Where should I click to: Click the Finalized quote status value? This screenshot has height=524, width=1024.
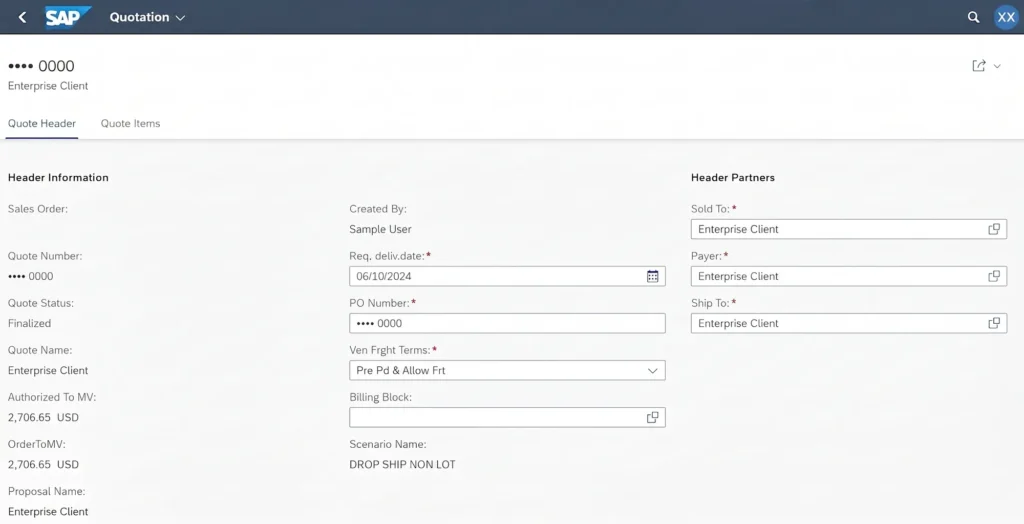point(29,323)
